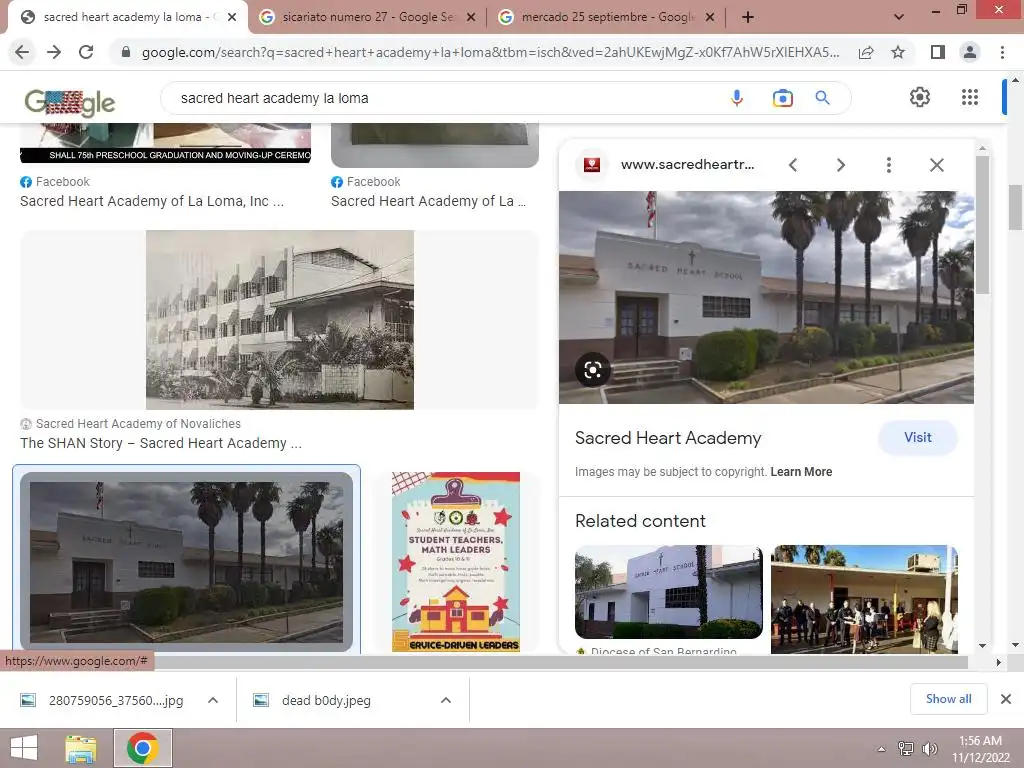Open the taskbar clock showing 1:56 AM
1024x768 pixels.
980,749
